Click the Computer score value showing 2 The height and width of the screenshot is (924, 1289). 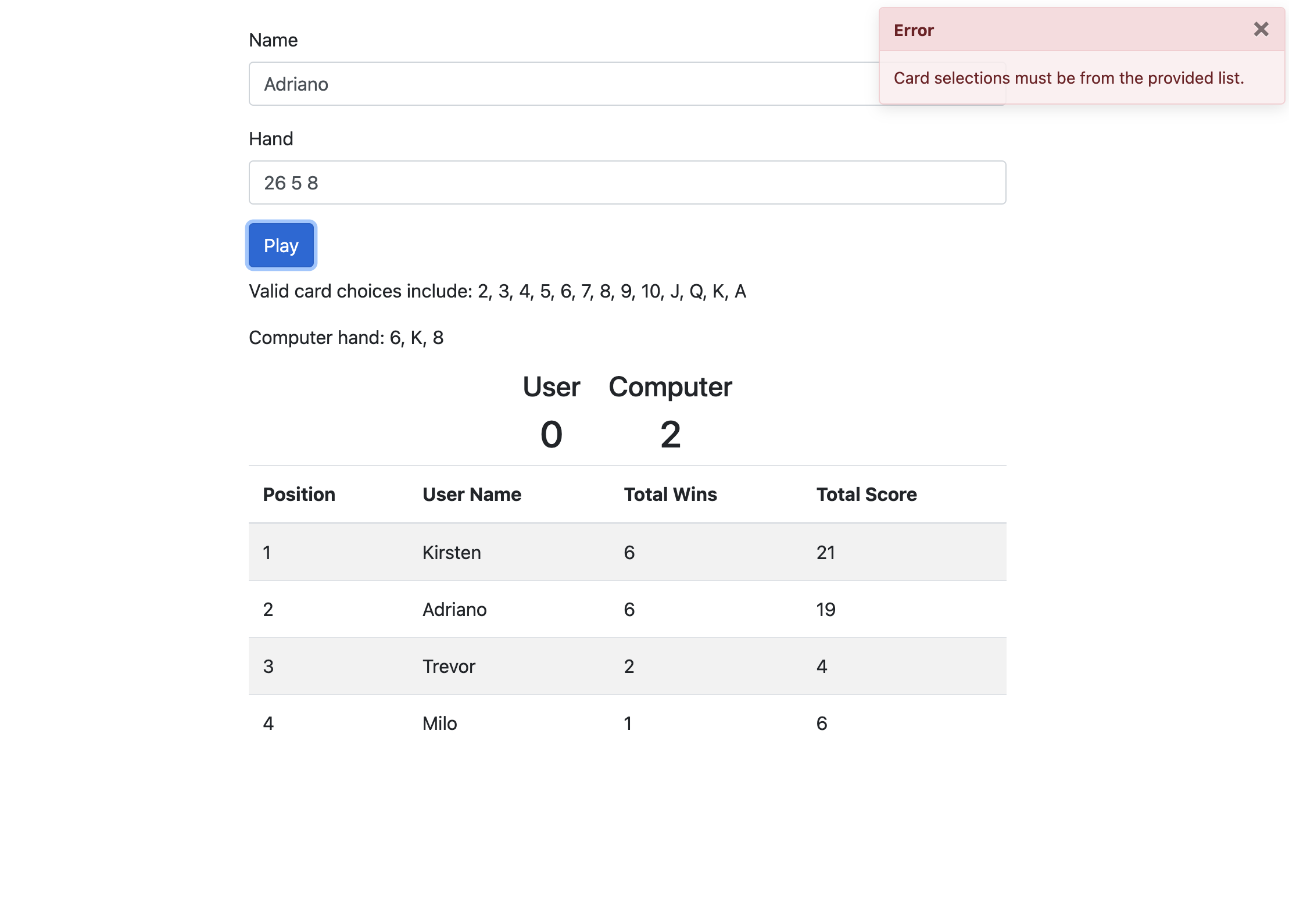[x=669, y=433]
